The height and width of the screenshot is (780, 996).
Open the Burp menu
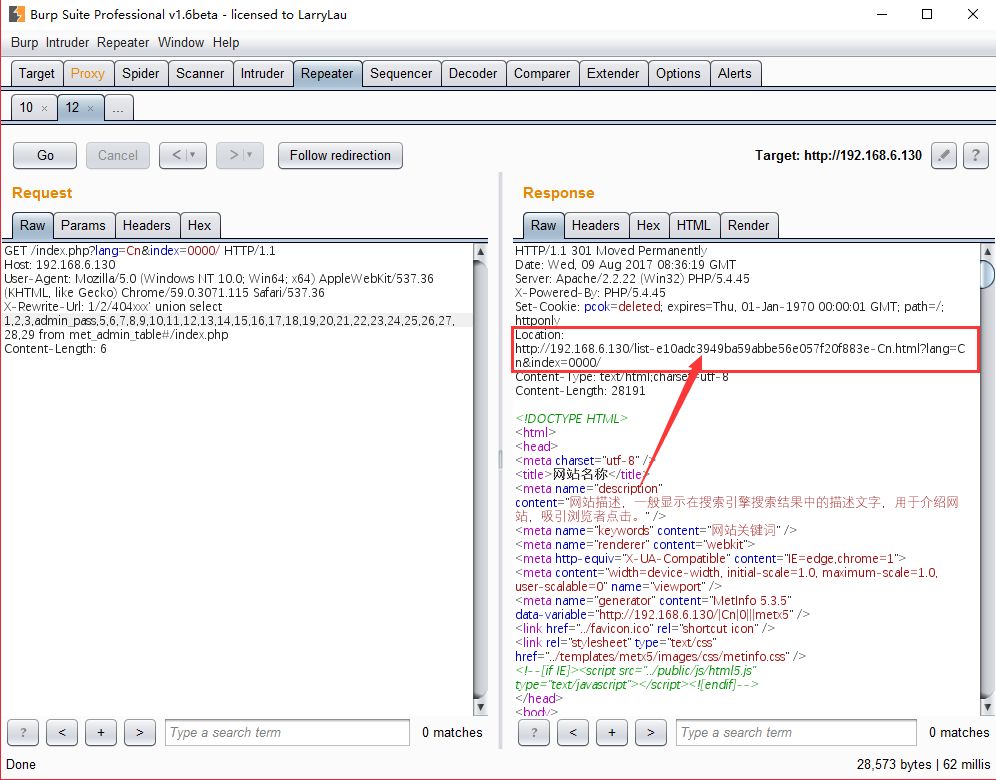[x=24, y=43]
